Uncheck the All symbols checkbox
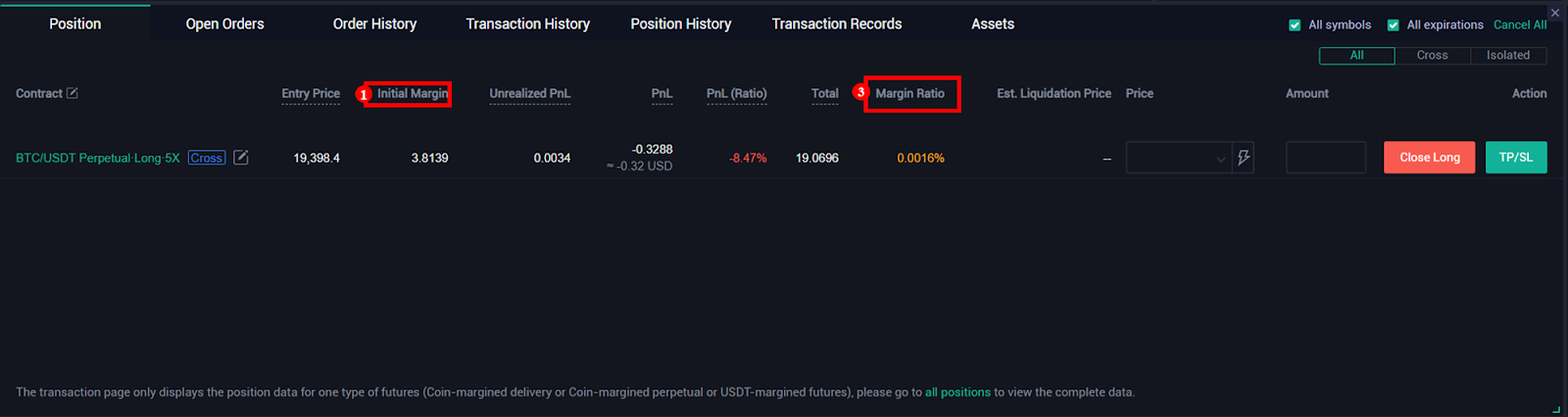The width and height of the screenshot is (1568, 417). pyautogui.click(x=1295, y=25)
